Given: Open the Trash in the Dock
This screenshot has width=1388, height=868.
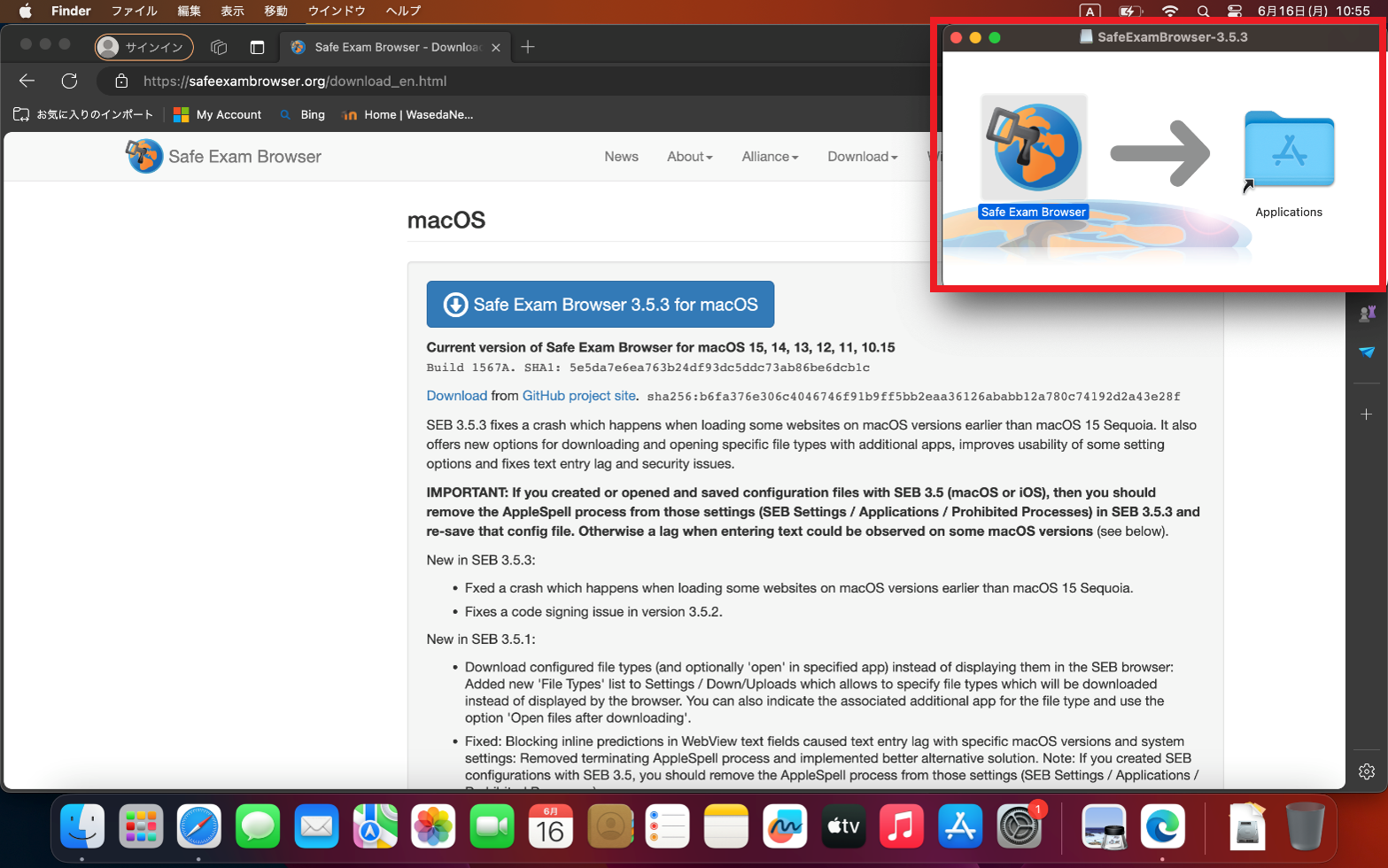Looking at the screenshot, I should 1305,827.
